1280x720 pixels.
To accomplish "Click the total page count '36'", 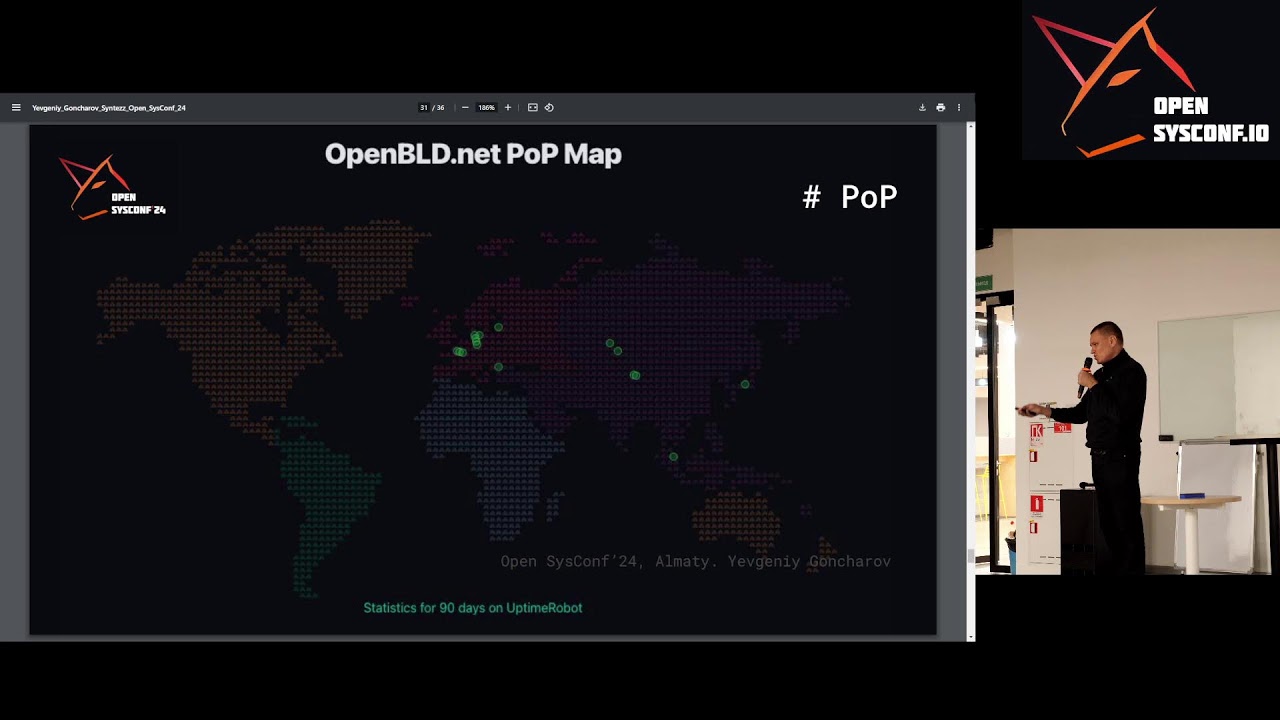I will pyautogui.click(x=440, y=107).
